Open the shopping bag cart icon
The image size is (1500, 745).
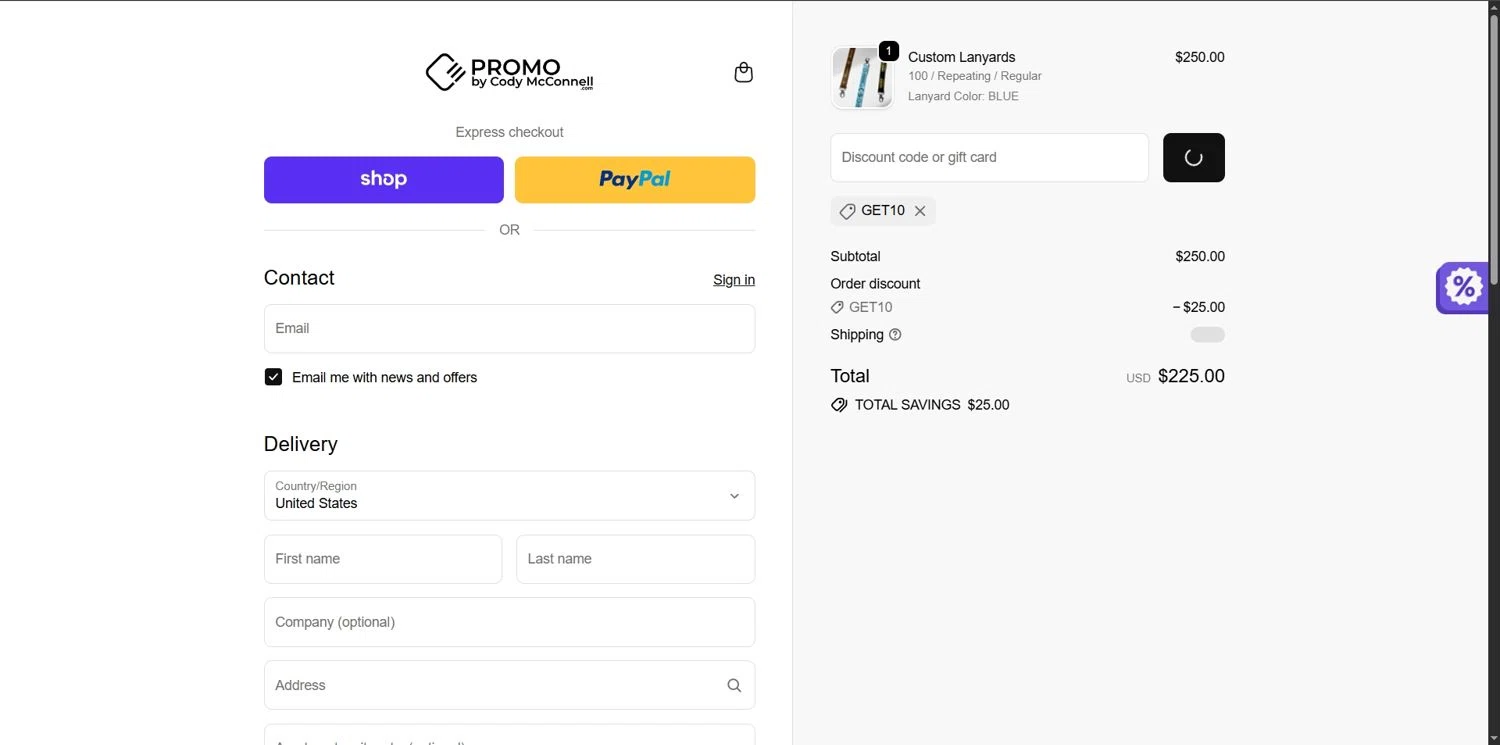coord(743,72)
